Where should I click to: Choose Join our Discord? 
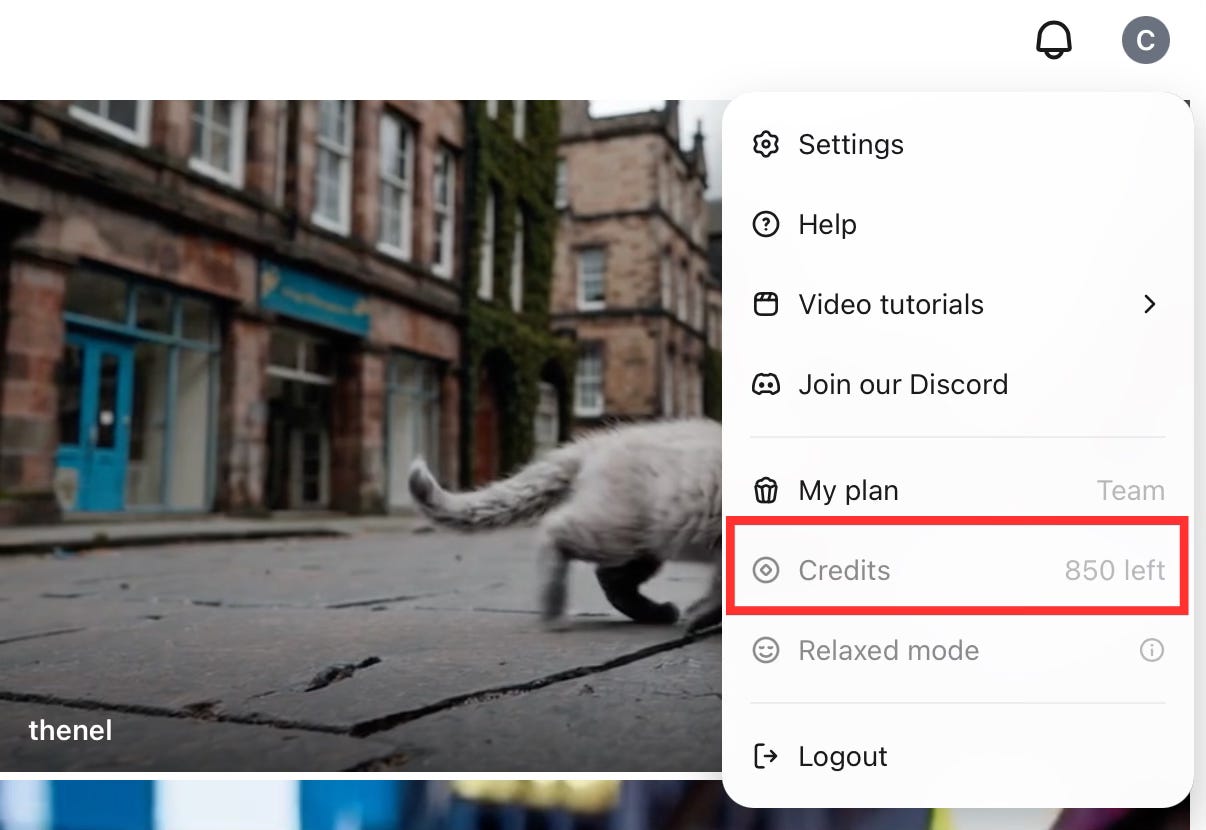coord(958,384)
